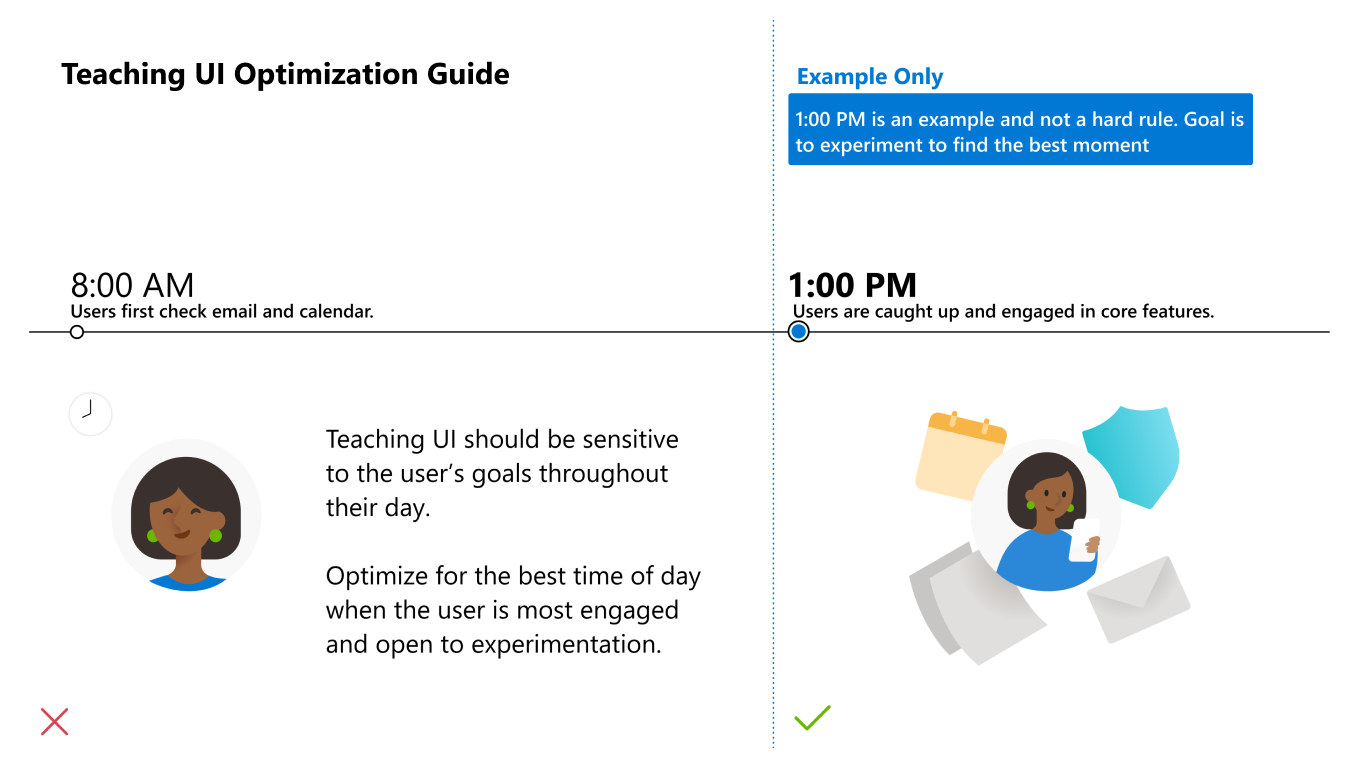Image resolution: width=1366 pixels, height=768 pixels.
Task: Click the gray envelope illustration
Action: [x=1138, y=599]
